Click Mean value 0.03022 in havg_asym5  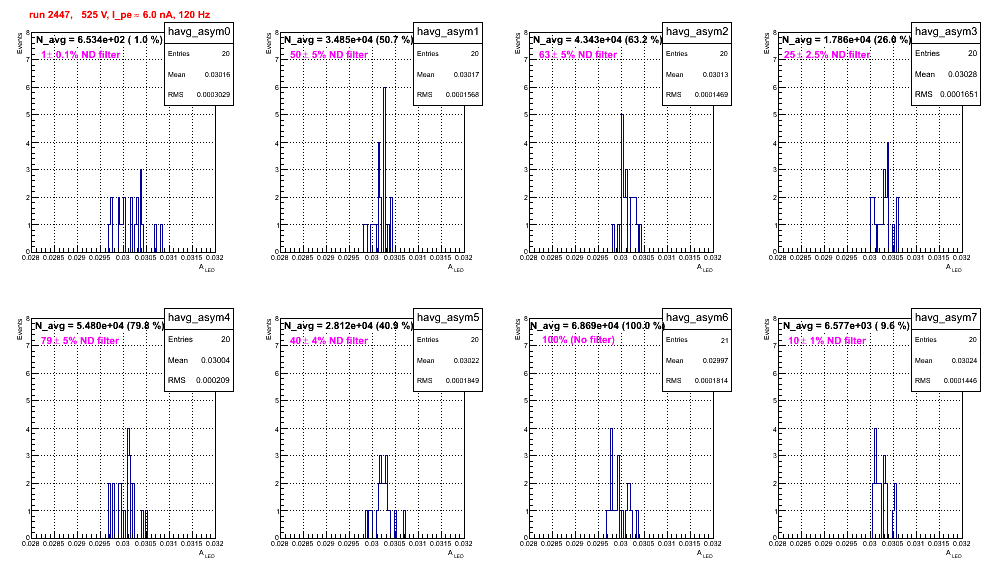coord(466,360)
